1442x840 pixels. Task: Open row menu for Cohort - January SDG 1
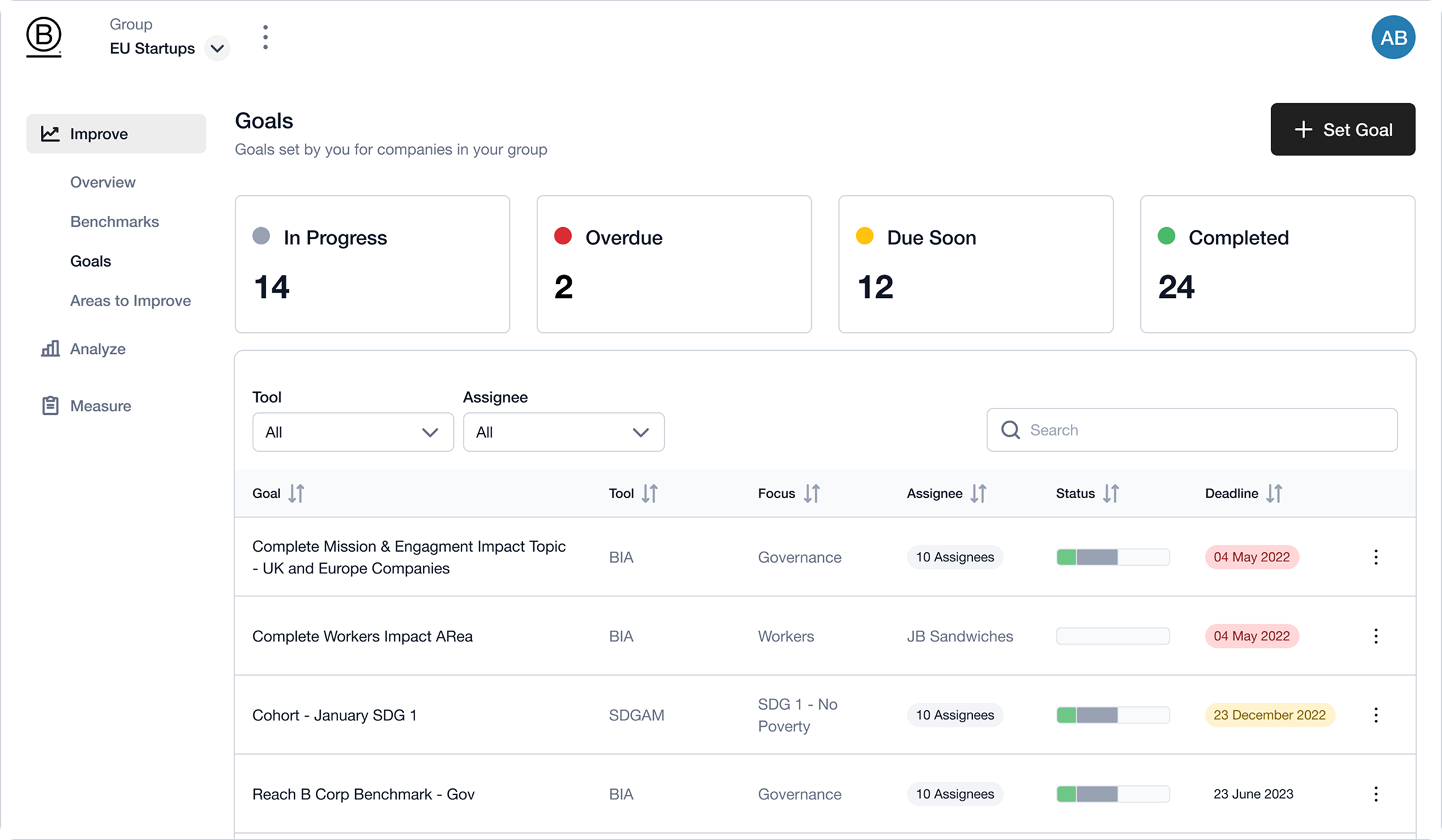coord(1376,715)
